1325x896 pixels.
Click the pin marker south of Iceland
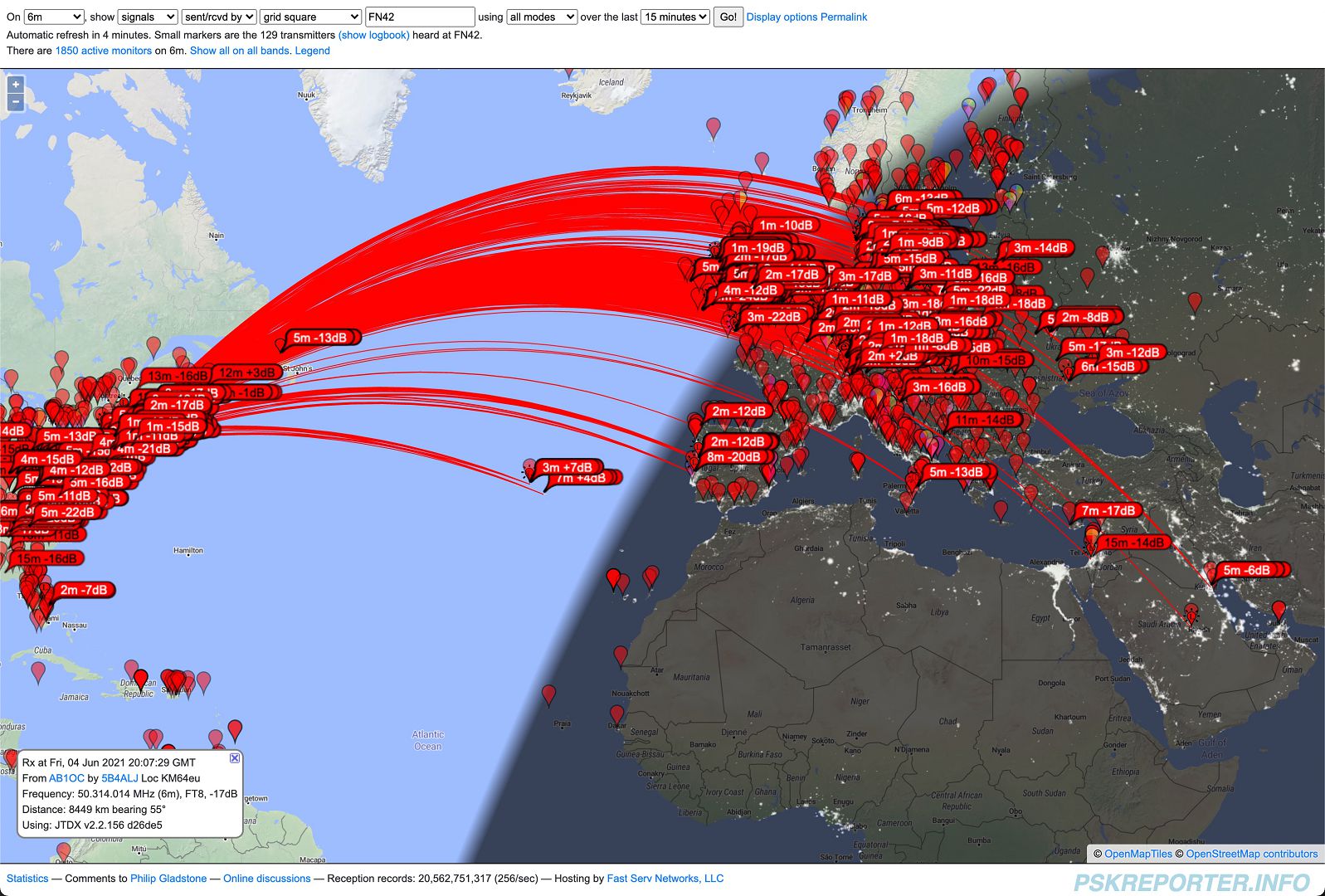coord(714,129)
